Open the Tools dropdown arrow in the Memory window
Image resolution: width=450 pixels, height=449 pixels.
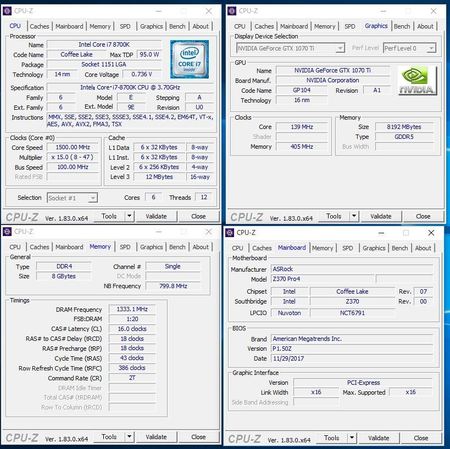130,437
